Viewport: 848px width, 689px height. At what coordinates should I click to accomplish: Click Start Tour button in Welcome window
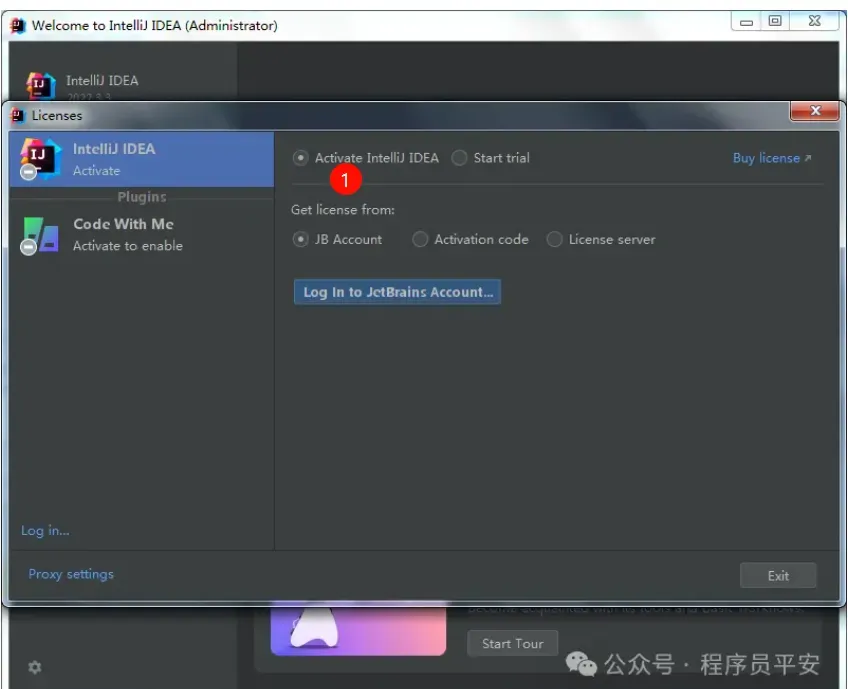click(513, 644)
